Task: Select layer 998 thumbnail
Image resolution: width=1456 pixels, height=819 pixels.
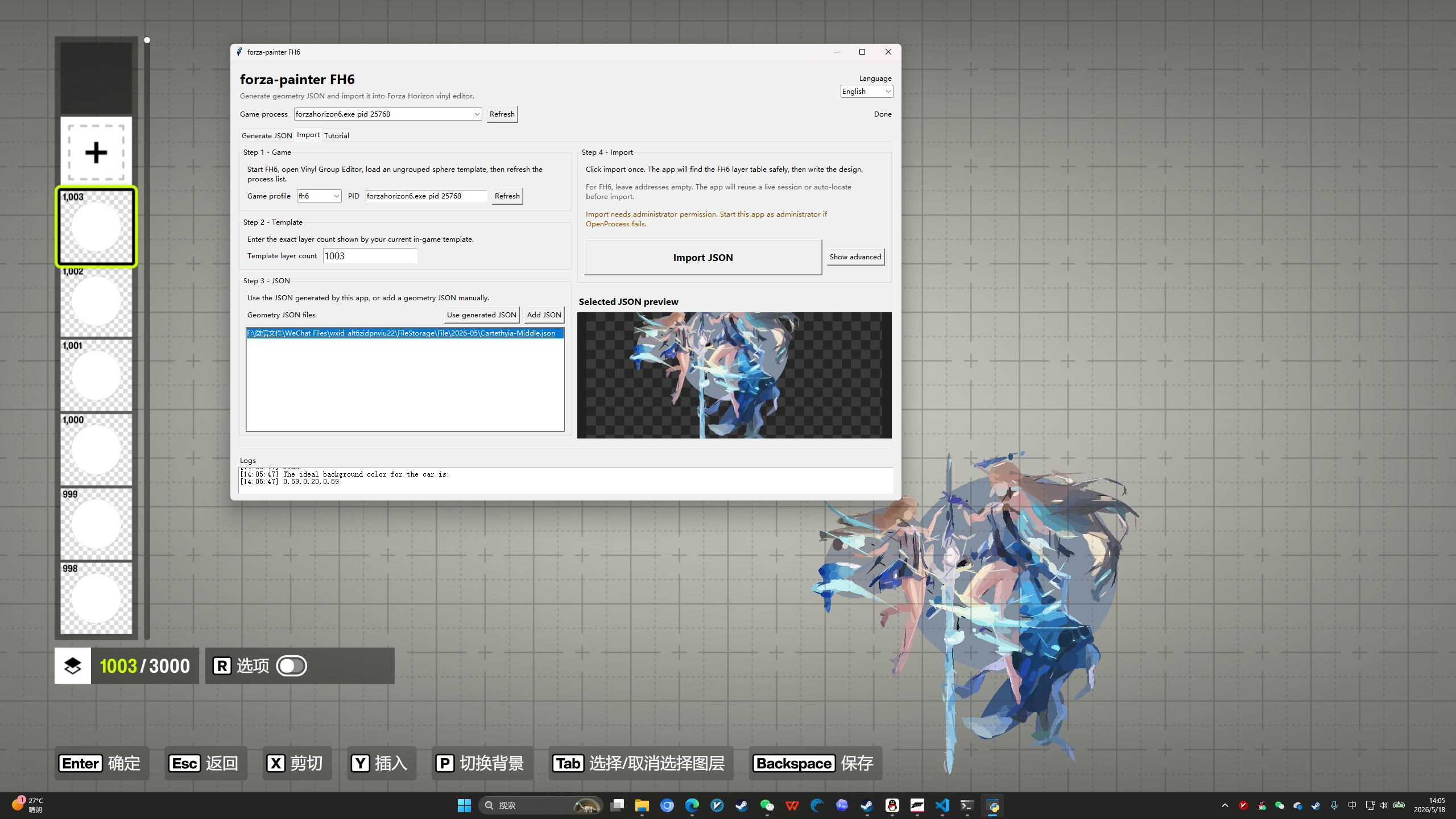Action: pos(96,598)
